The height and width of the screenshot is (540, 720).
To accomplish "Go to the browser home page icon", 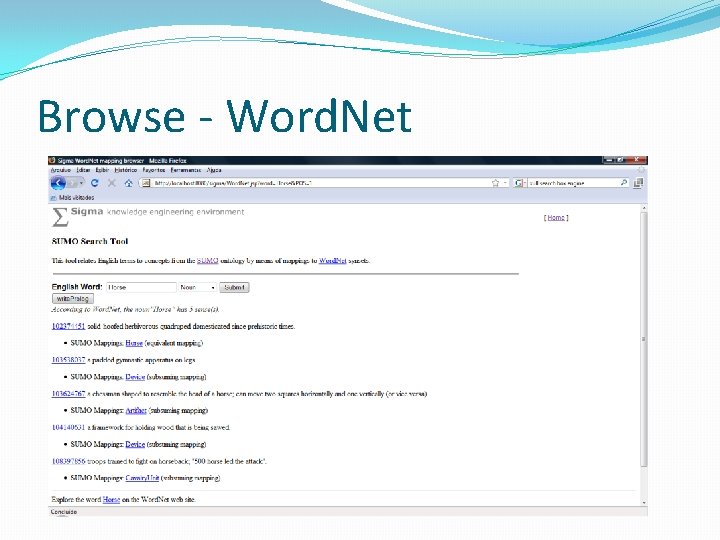I will [x=129, y=183].
